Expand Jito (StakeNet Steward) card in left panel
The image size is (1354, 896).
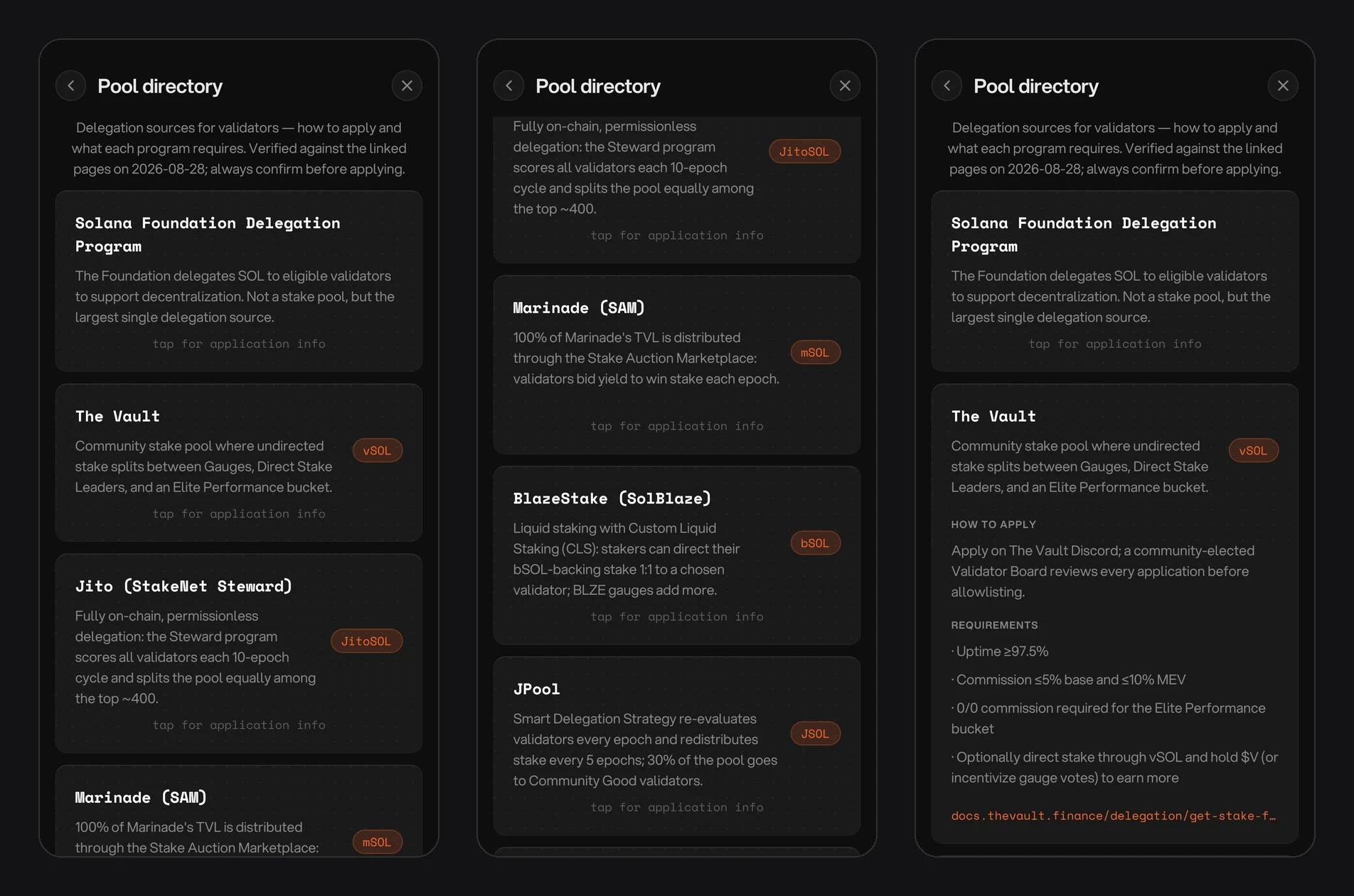(239, 654)
